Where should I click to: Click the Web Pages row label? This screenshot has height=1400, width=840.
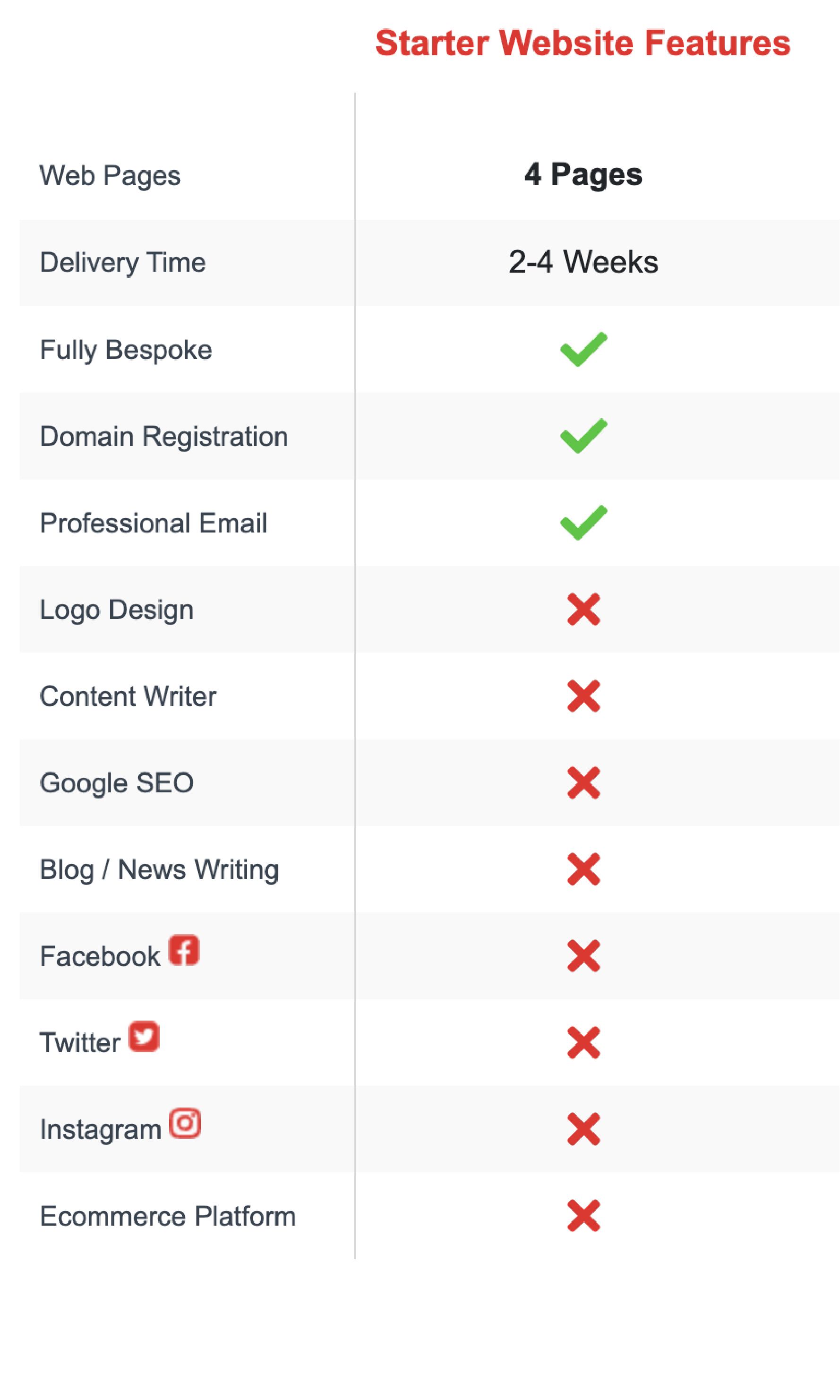pyautogui.click(x=110, y=175)
